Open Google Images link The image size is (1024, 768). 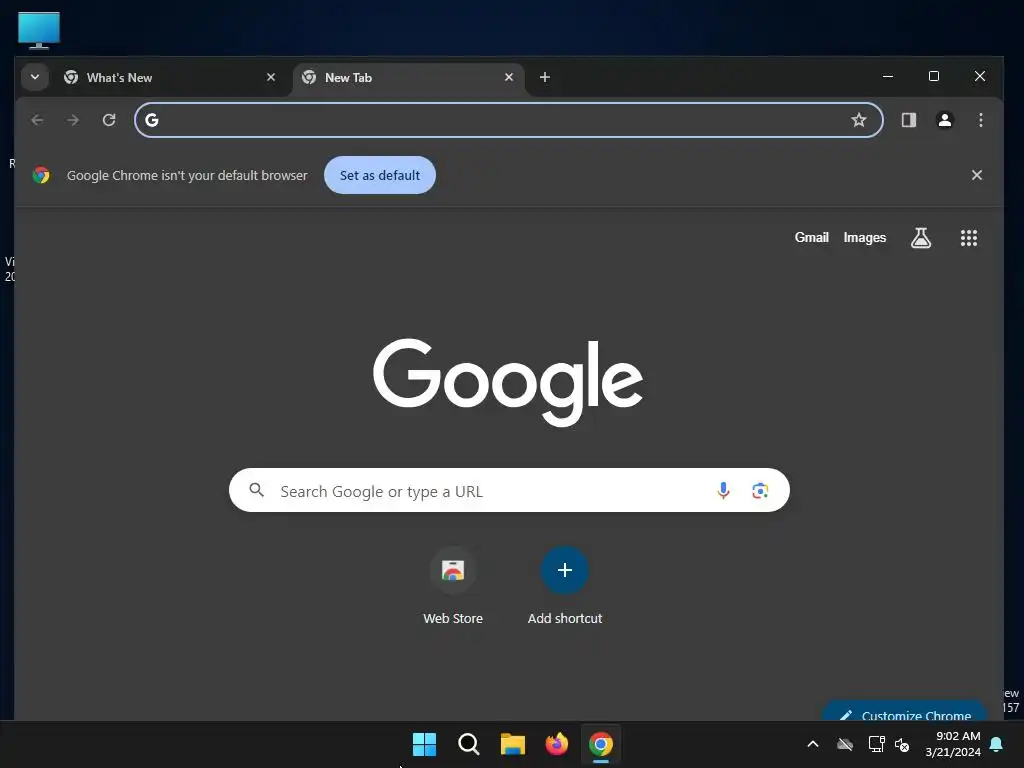(x=864, y=238)
